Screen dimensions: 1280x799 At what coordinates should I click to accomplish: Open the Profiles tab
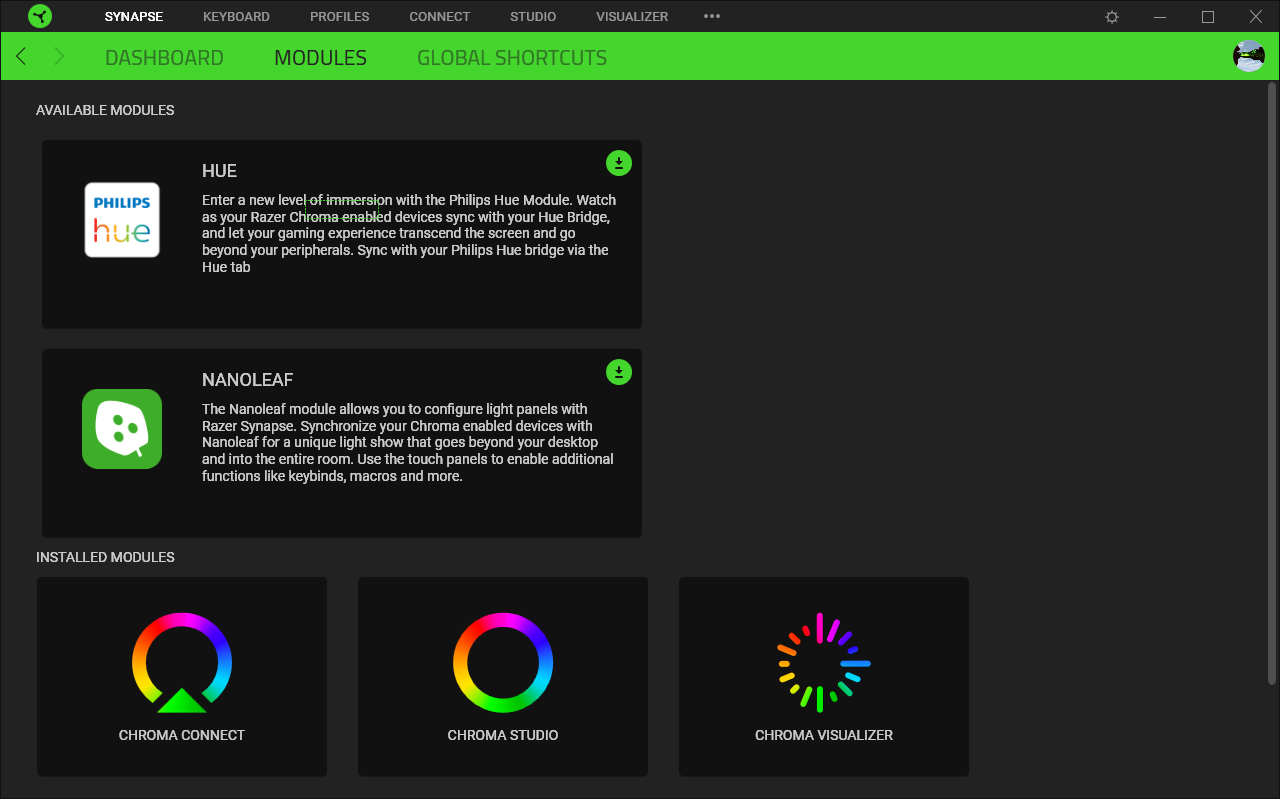click(339, 17)
